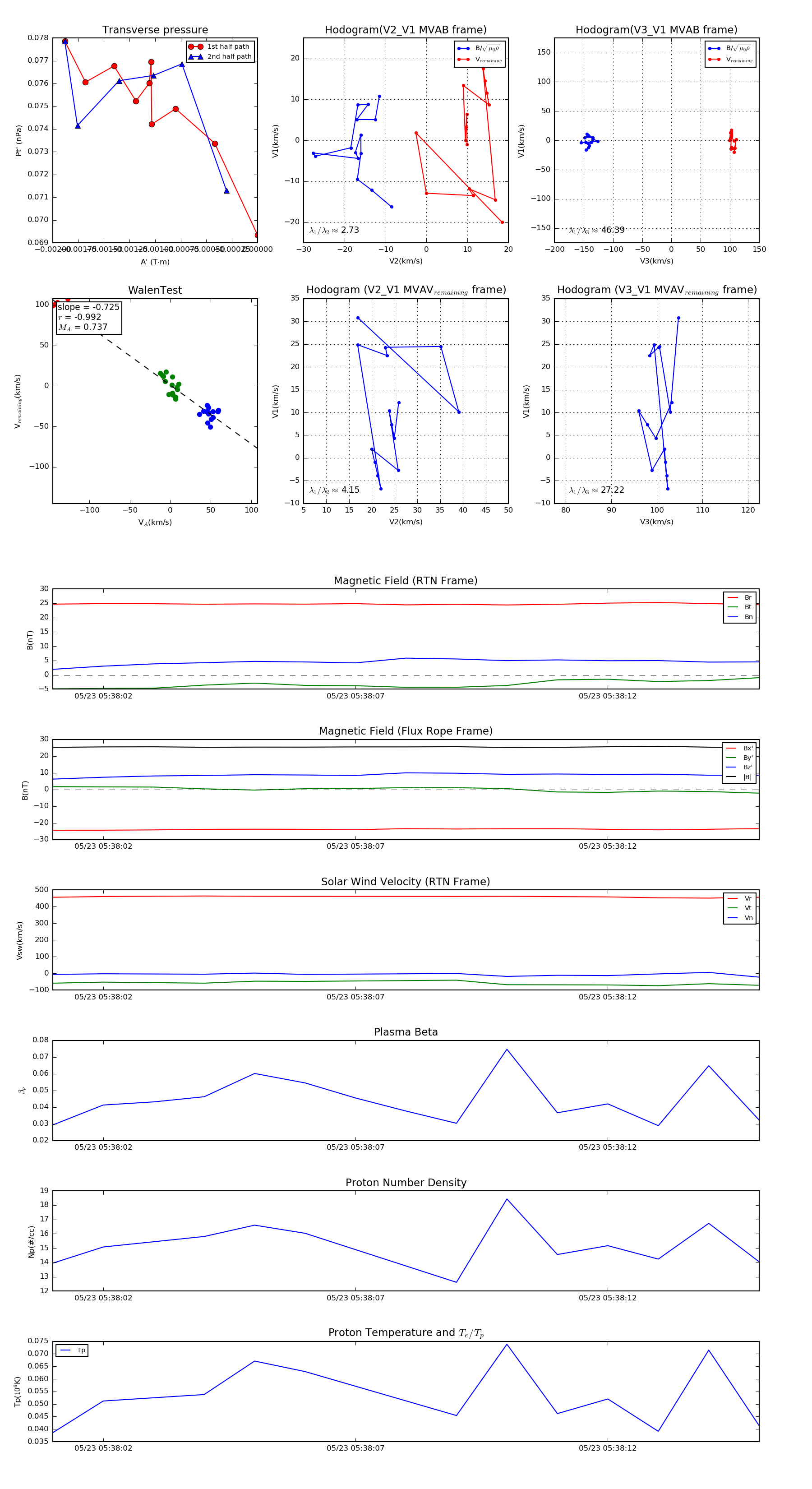The image size is (812, 1489).
Task: Select the "Bn" legend label
Action: [x=748, y=617]
